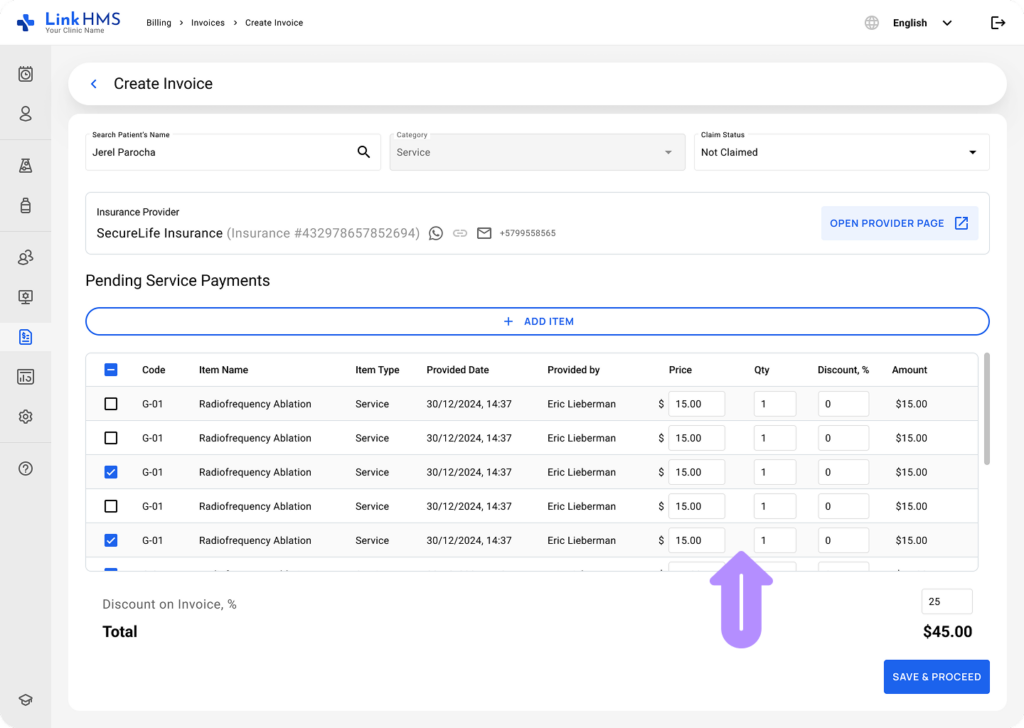Open the pharmacy bottle icon in sidebar
1024x728 pixels.
(25, 206)
